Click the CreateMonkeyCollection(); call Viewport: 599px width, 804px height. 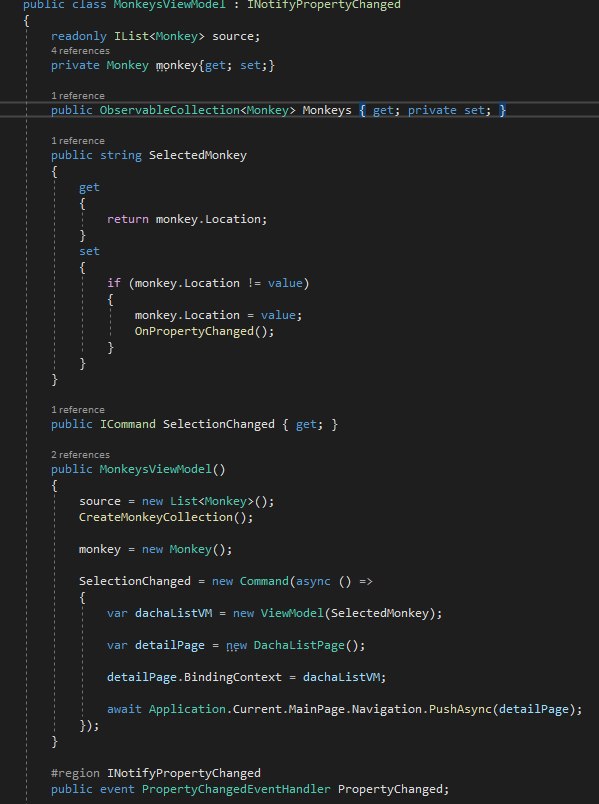(x=166, y=517)
